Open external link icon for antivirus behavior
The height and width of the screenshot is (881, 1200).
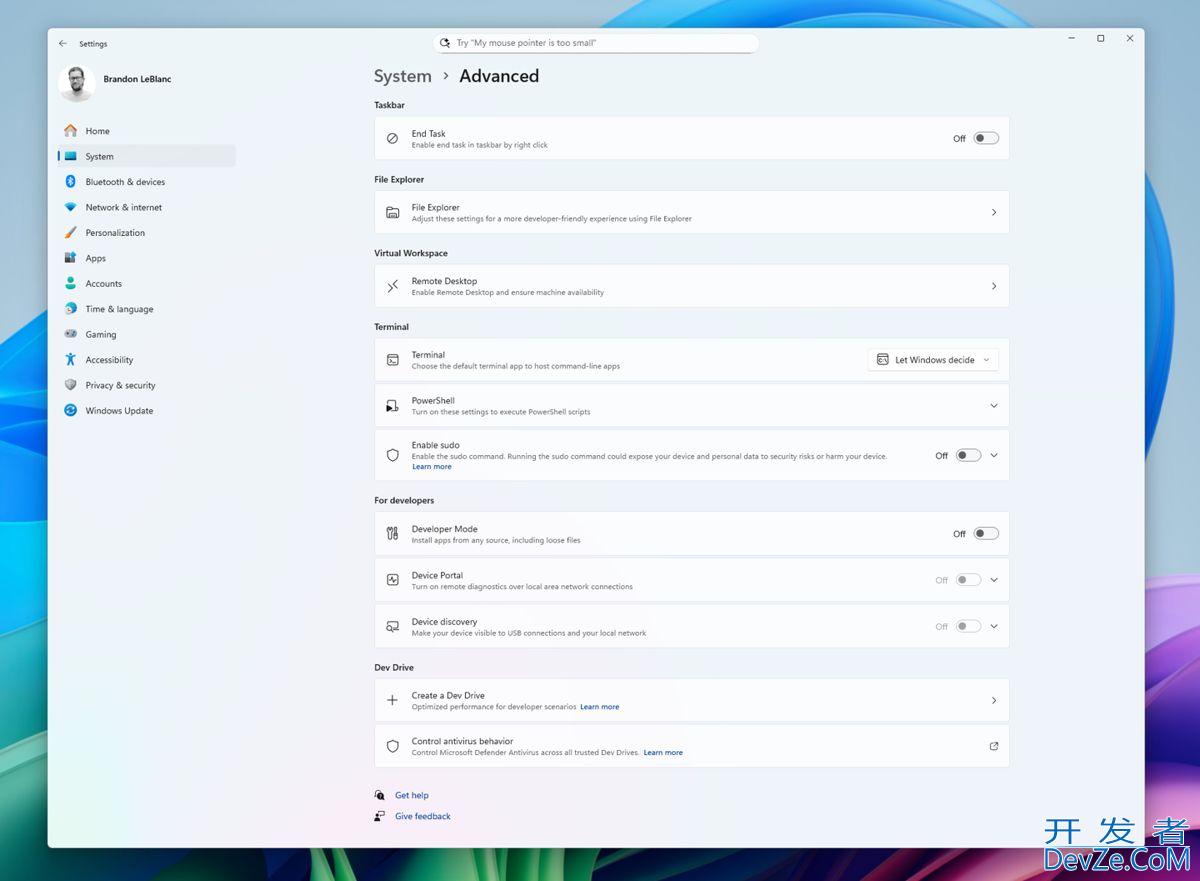pos(993,746)
